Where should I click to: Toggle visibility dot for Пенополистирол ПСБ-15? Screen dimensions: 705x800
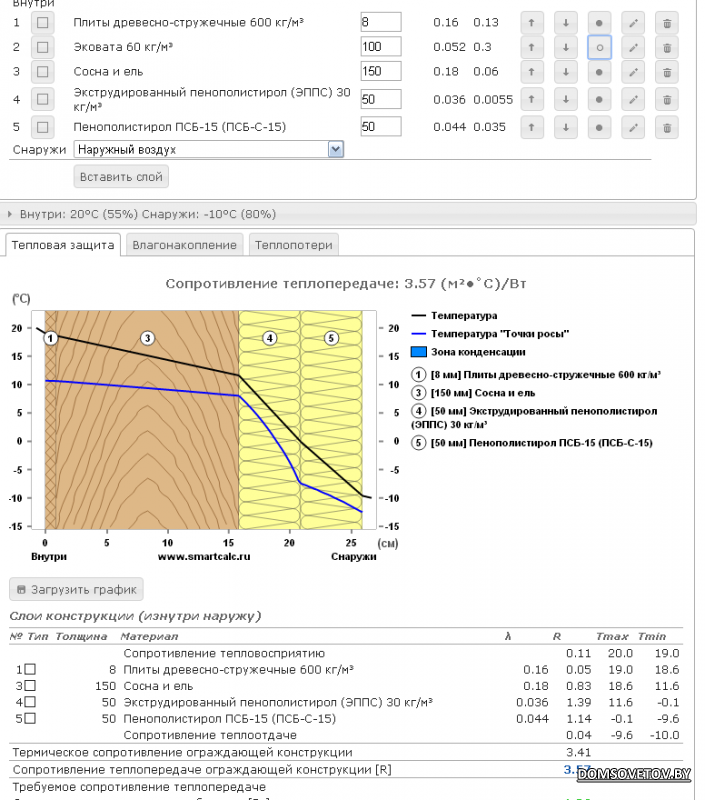click(x=599, y=128)
